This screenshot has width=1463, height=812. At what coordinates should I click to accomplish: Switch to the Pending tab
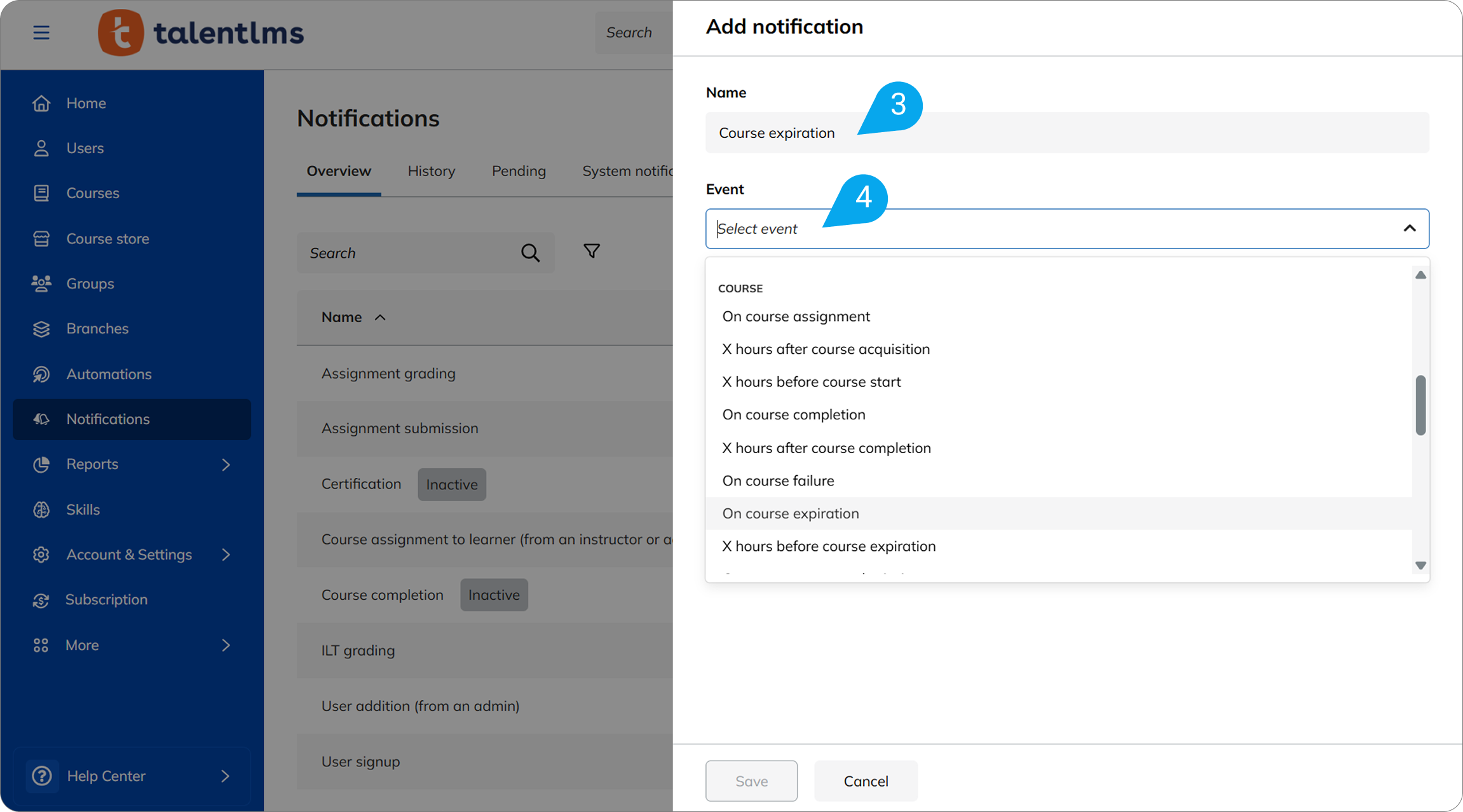pyautogui.click(x=519, y=171)
